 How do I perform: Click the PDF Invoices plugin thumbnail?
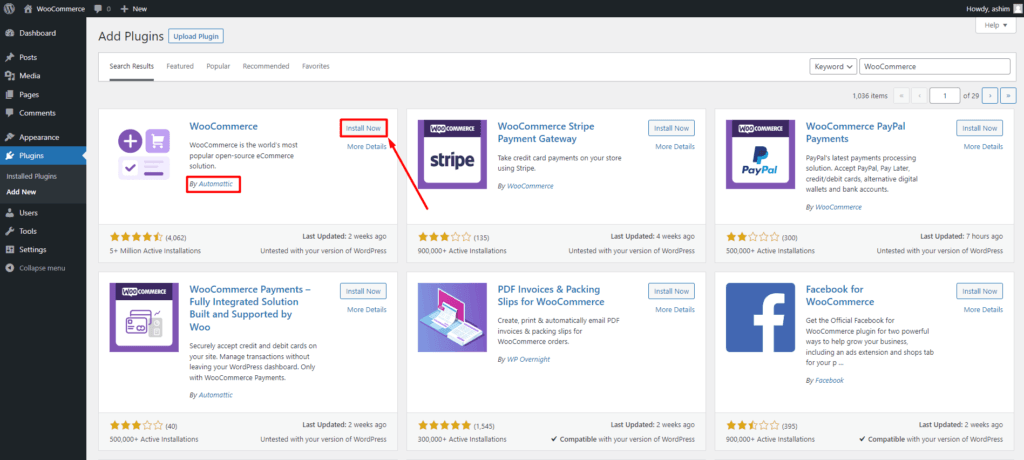pyautogui.click(x=452, y=318)
